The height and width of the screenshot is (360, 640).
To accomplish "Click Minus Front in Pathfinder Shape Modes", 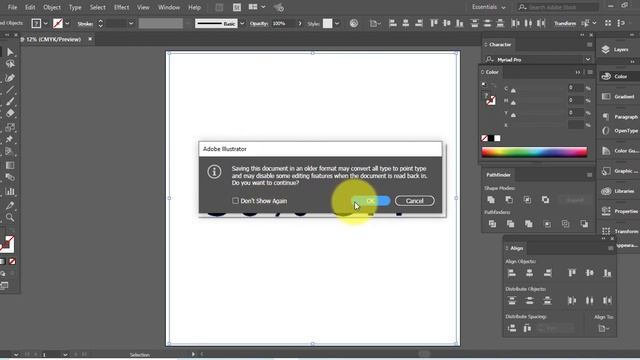I will tap(509, 200).
